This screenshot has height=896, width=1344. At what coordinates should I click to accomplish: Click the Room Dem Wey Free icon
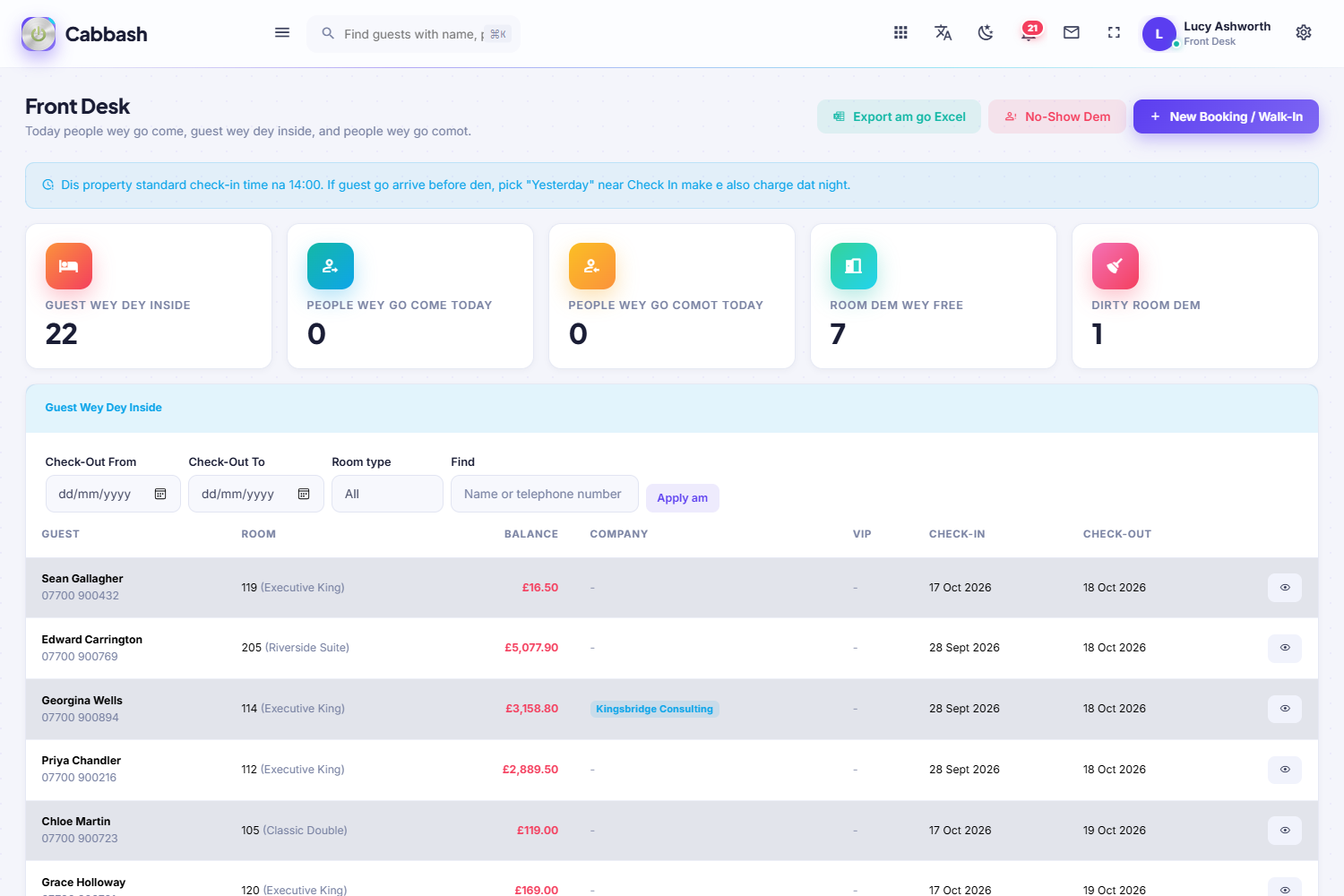point(854,266)
